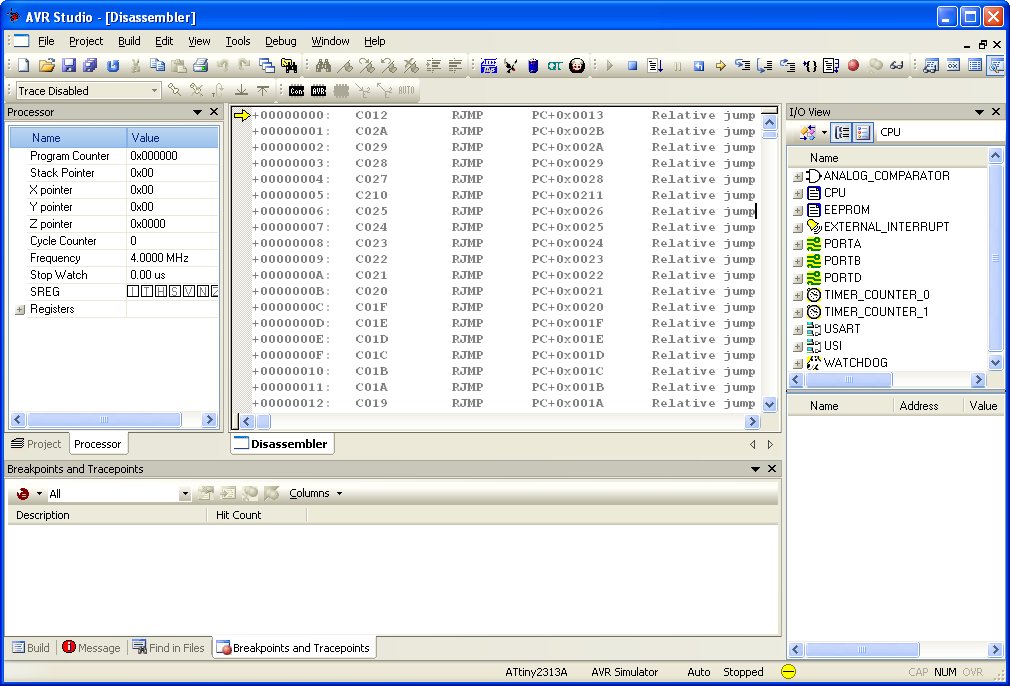Screen dimensions: 1010x686
Task: Click the AVR chip icon in toolbar
Action: click(319, 91)
